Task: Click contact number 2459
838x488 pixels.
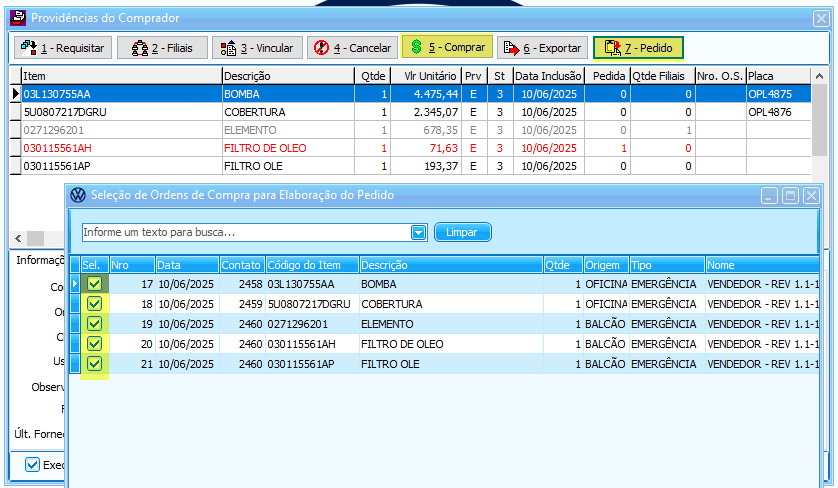Action: [251, 304]
